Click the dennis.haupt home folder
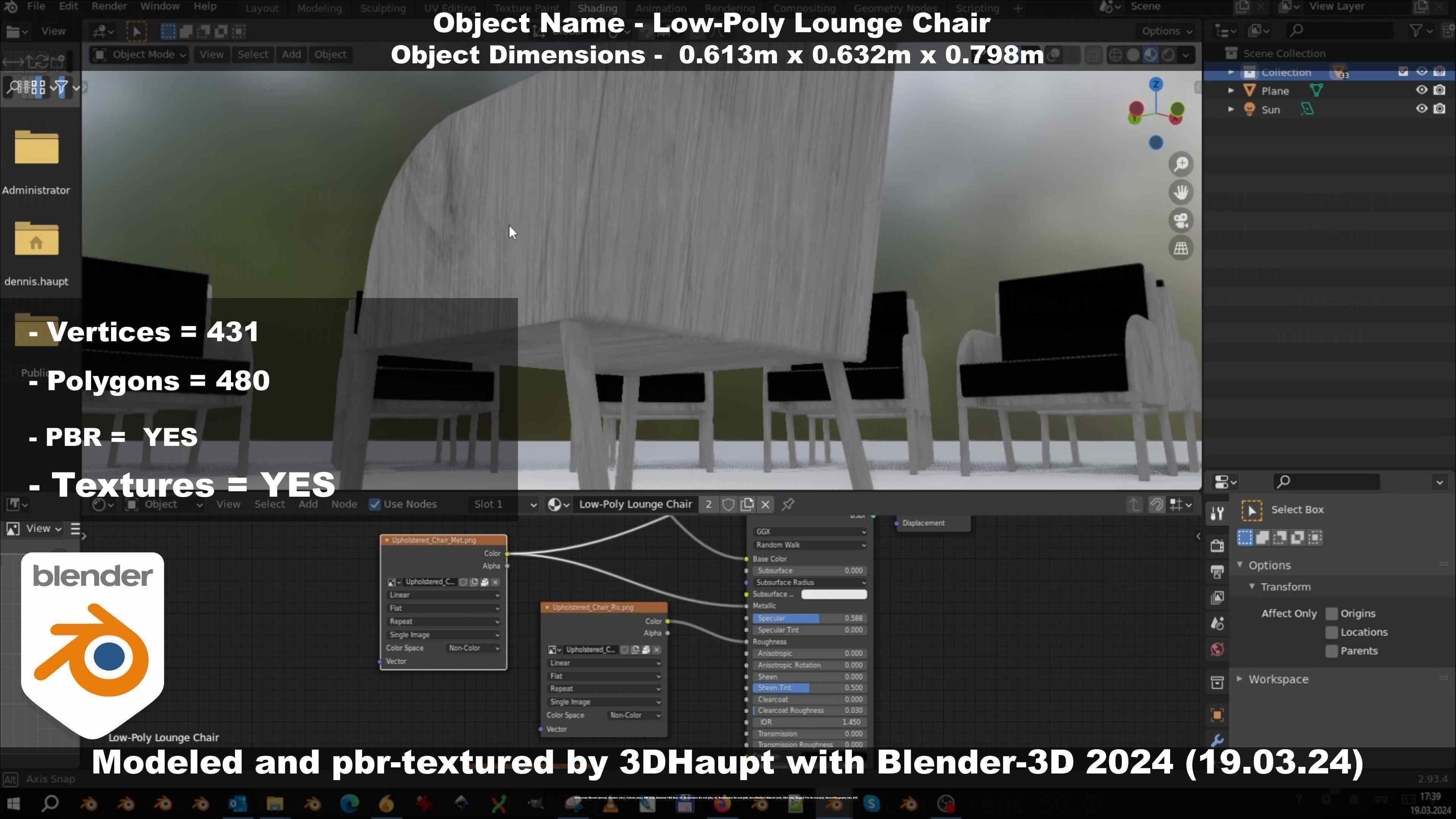Image resolution: width=1456 pixels, height=819 pixels. tap(36, 238)
